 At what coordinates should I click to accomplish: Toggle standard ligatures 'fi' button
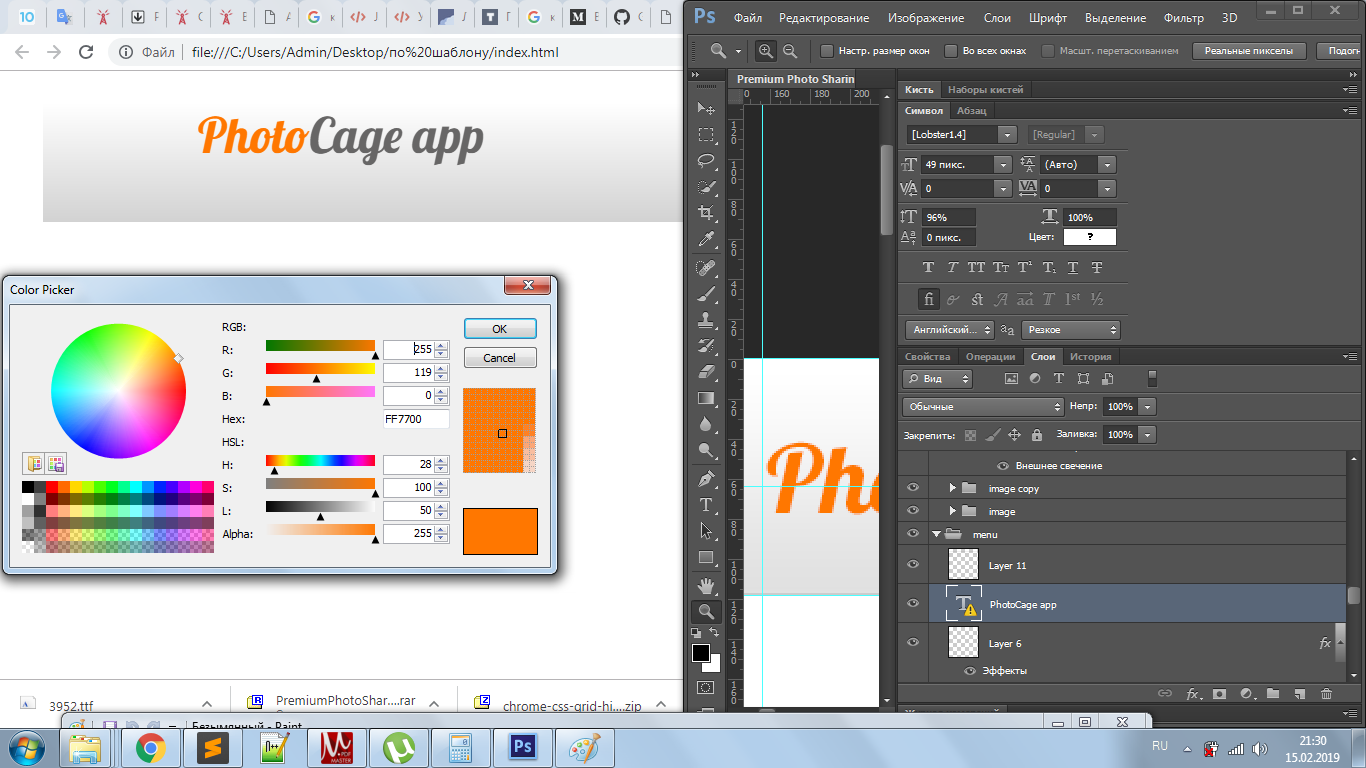(x=929, y=299)
